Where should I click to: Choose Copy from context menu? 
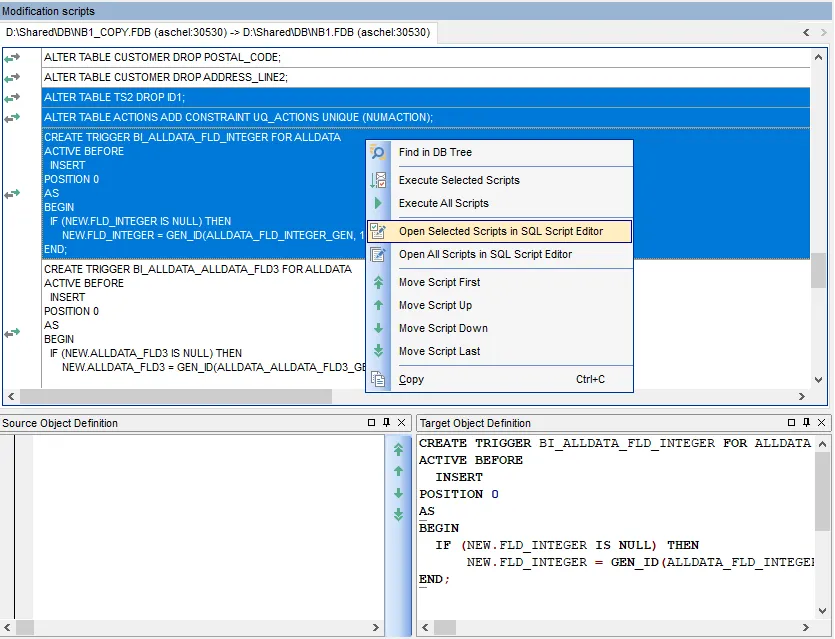pos(500,379)
